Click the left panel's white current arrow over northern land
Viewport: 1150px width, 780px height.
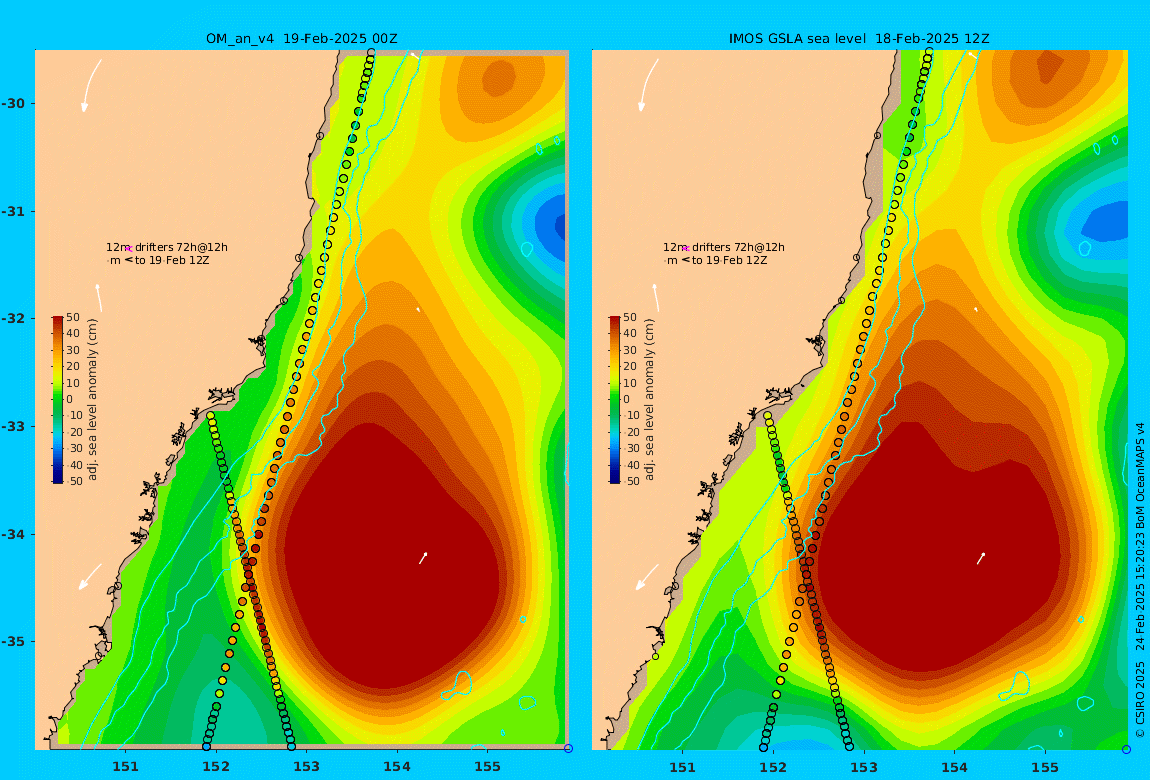[90, 86]
